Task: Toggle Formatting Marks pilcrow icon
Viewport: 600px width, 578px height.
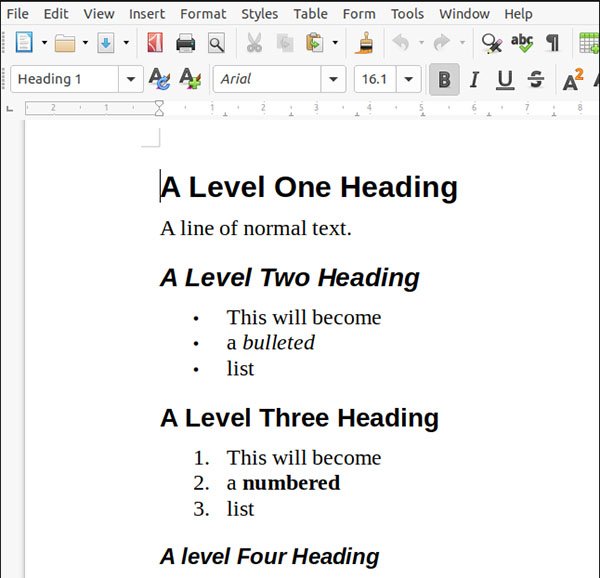Action: tap(553, 43)
